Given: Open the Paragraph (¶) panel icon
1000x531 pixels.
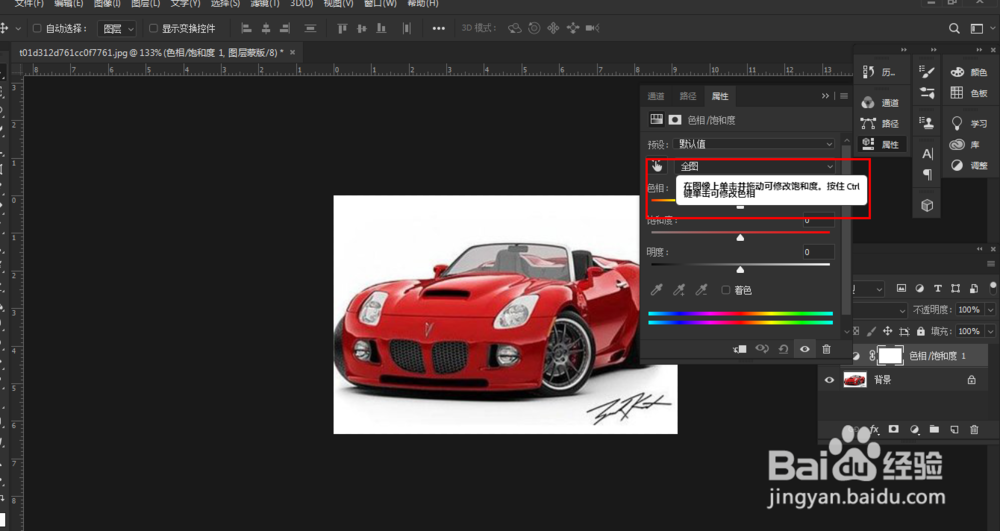Looking at the screenshot, I should 927,174.
